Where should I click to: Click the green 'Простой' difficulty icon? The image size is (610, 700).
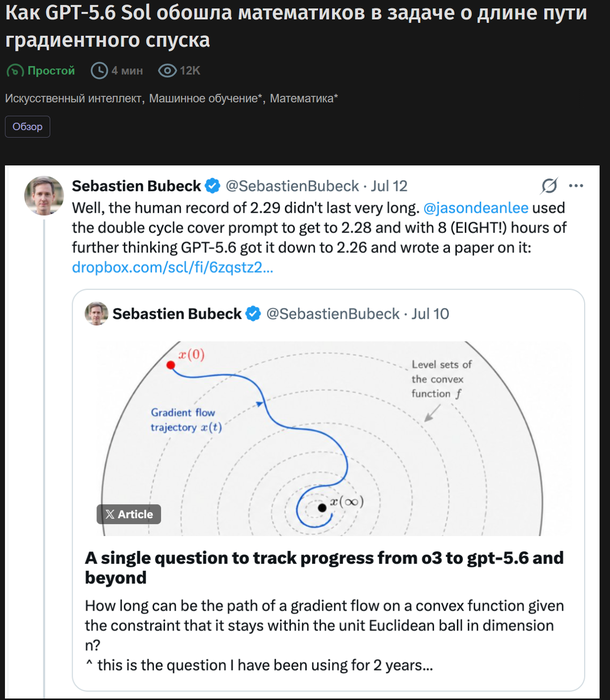click(x=15, y=71)
